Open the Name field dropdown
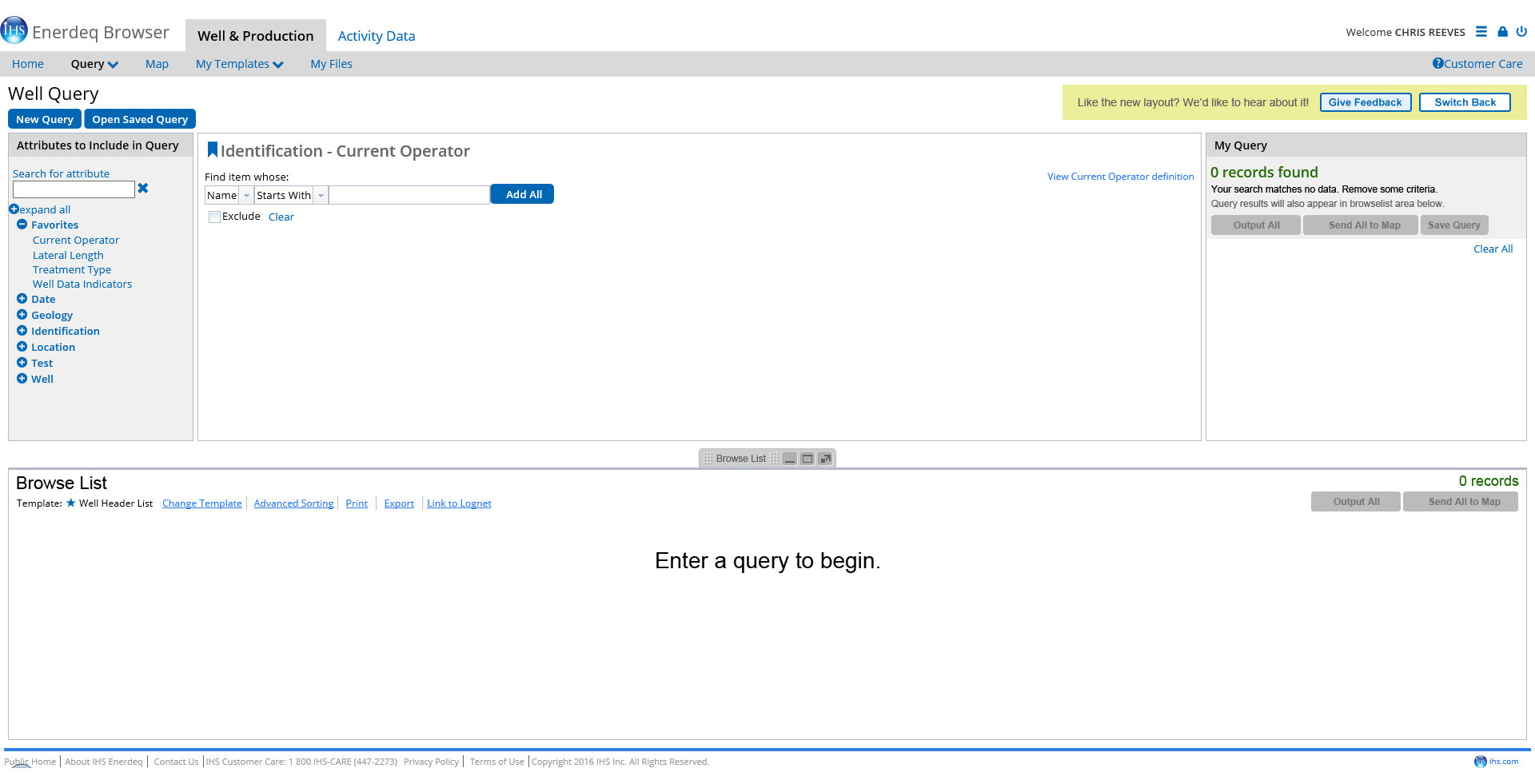The height and width of the screenshot is (784, 1535). coord(246,195)
